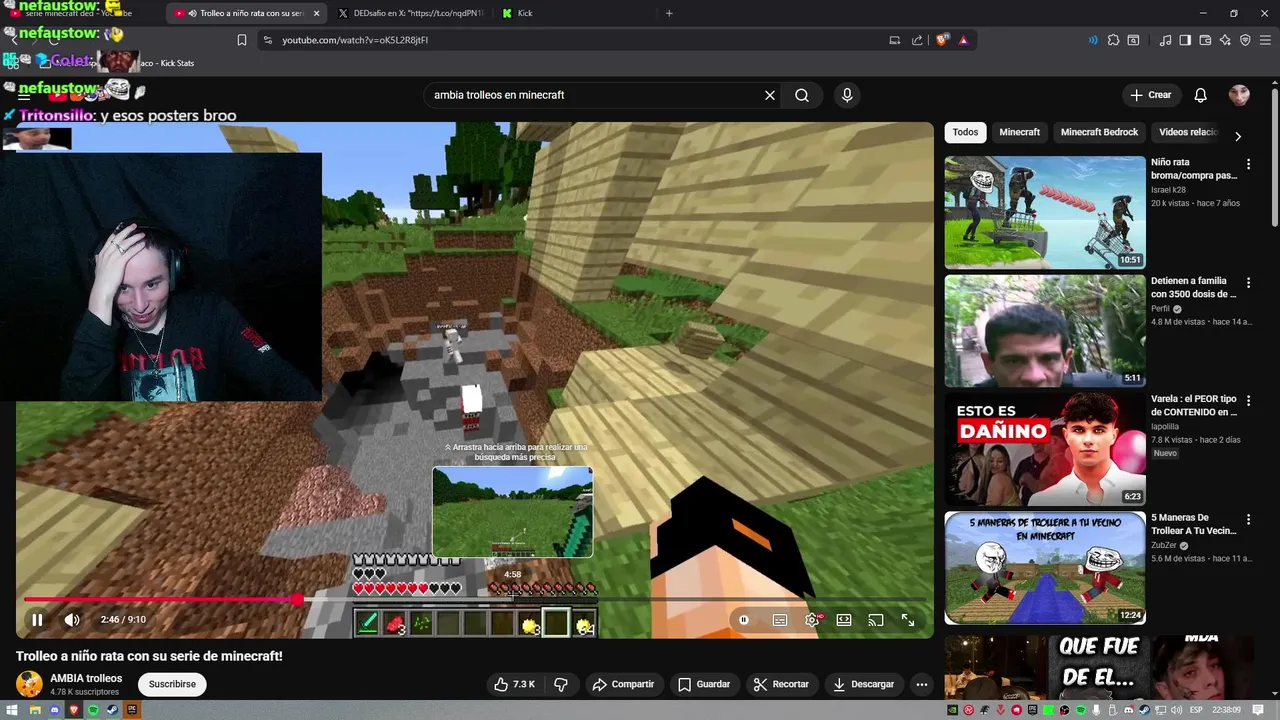Open the Crear create menu
The width and height of the screenshot is (1280, 720).
(1150, 95)
